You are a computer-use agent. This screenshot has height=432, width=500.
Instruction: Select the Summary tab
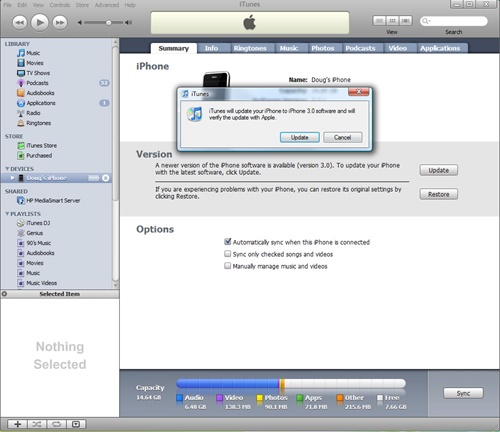pyautogui.click(x=174, y=48)
